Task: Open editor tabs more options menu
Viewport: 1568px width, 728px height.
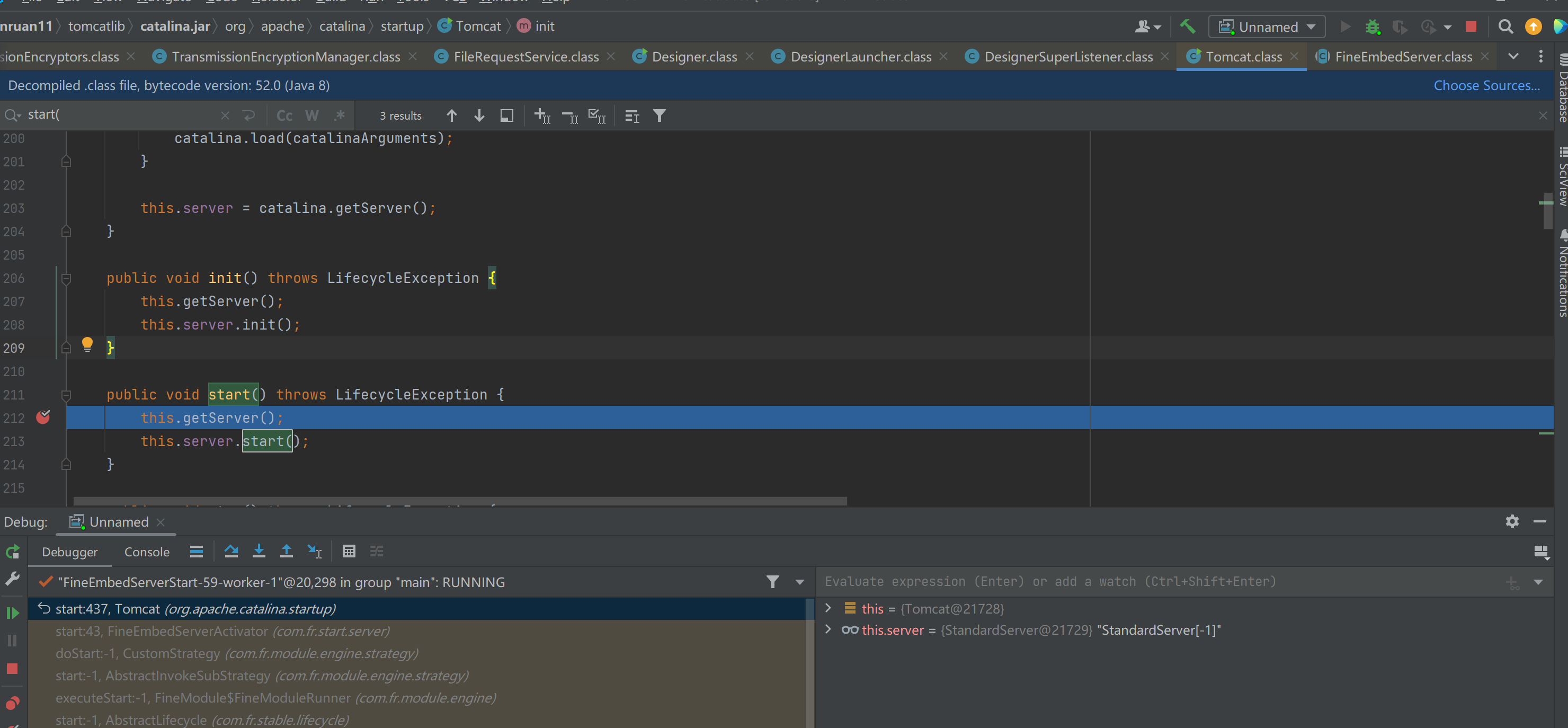Action: tap(1540, 57)
